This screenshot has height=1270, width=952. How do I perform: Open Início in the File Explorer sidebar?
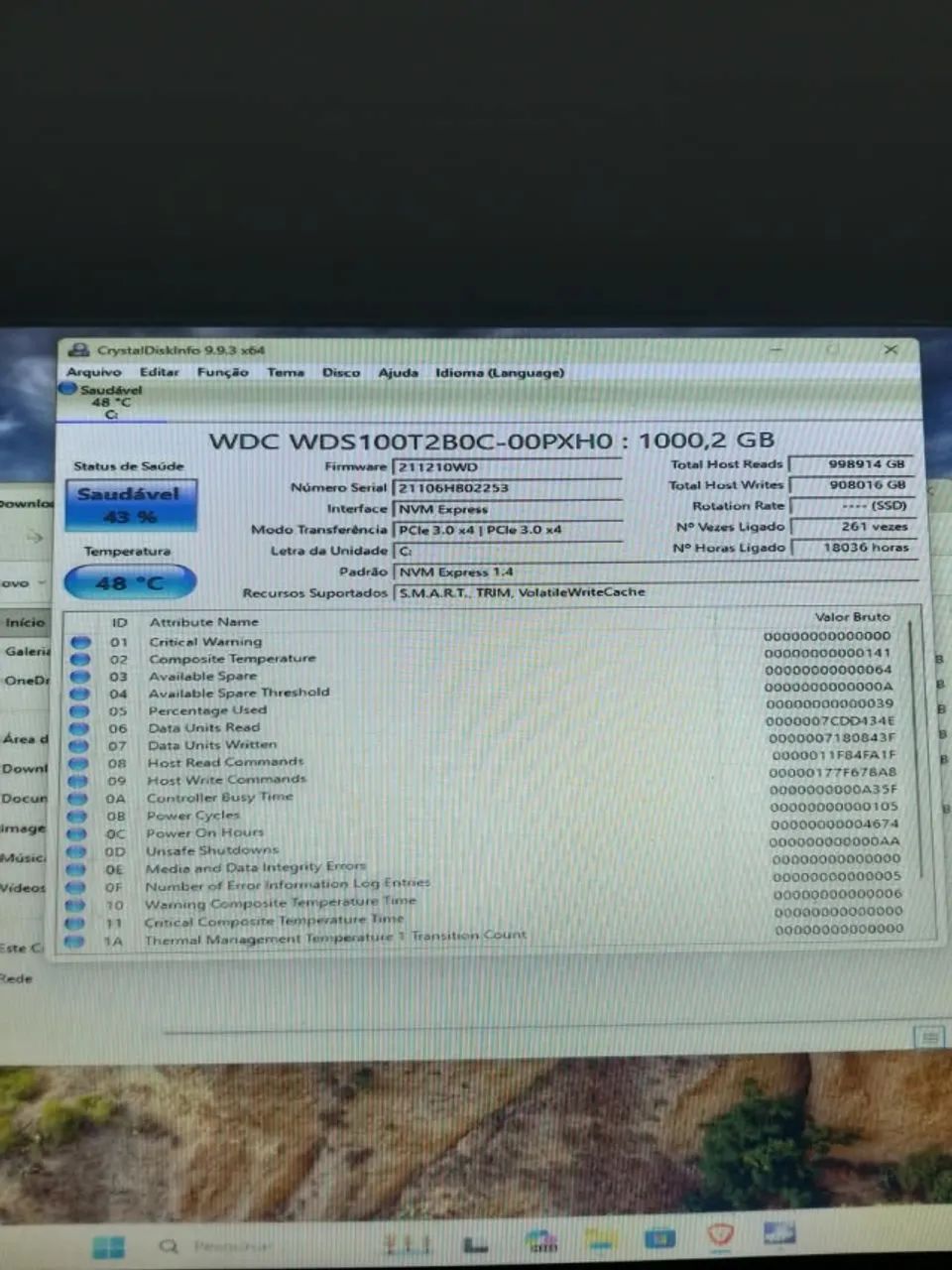[25, 622]
